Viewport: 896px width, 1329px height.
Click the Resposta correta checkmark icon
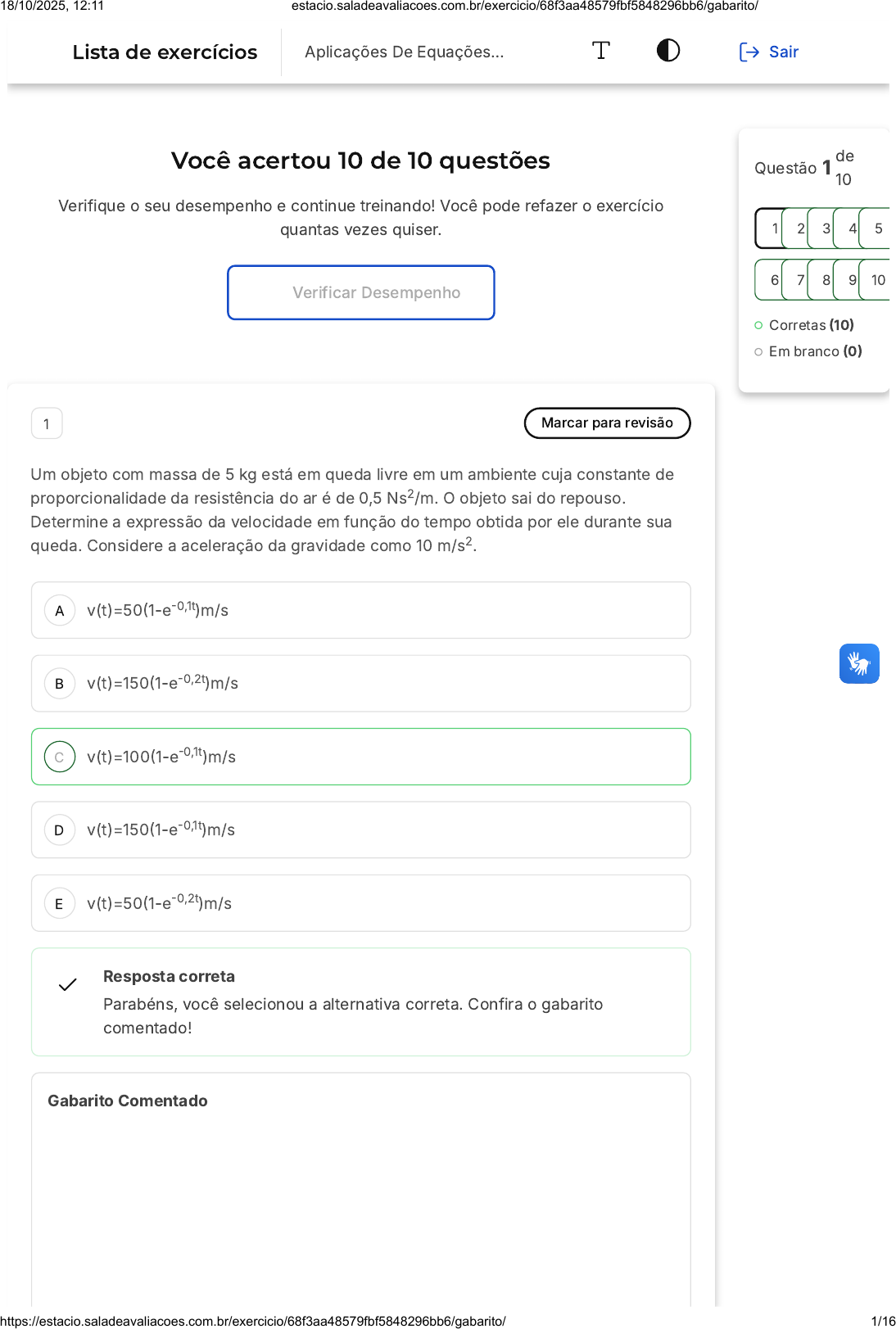coord(68,984)
